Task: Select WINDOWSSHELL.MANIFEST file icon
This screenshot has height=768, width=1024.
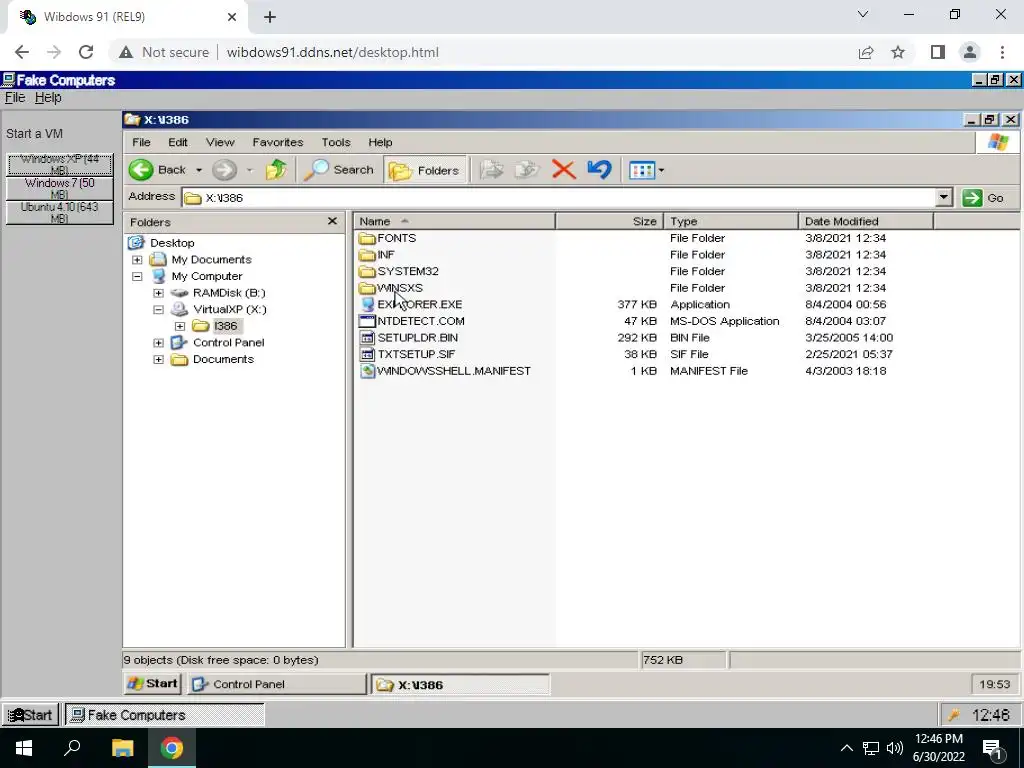Action: 367,371
